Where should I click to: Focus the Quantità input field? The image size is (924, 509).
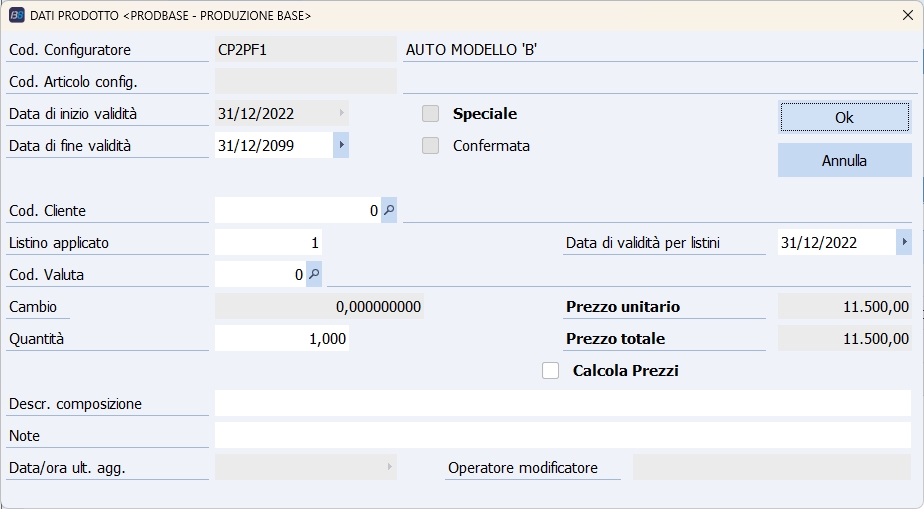coord(281,339)
